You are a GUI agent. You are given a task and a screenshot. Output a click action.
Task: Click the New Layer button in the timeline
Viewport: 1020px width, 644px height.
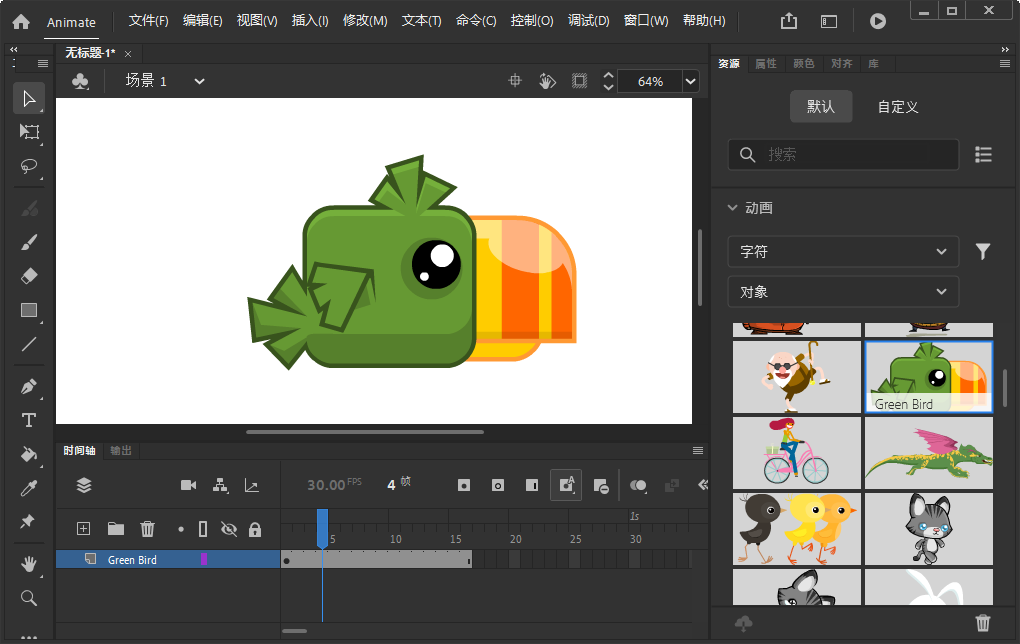click(83, 528)
